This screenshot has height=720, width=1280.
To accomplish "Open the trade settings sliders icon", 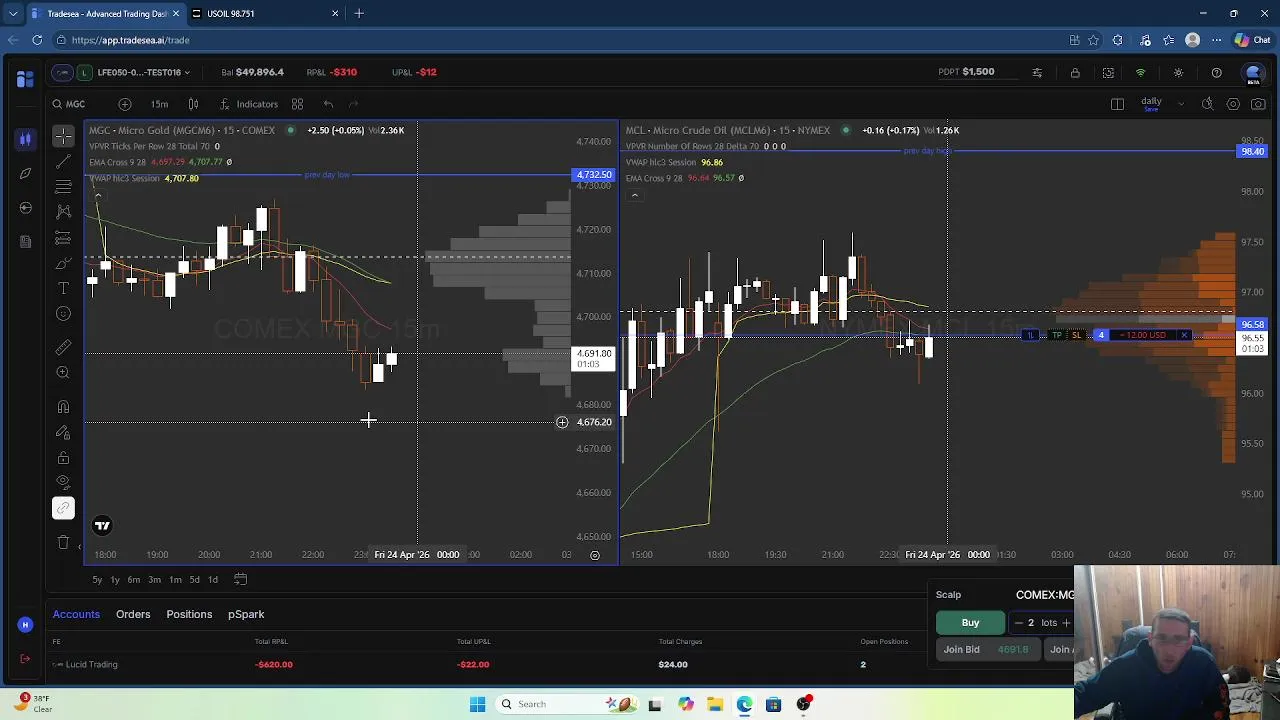I will [x=1037, y=72].
